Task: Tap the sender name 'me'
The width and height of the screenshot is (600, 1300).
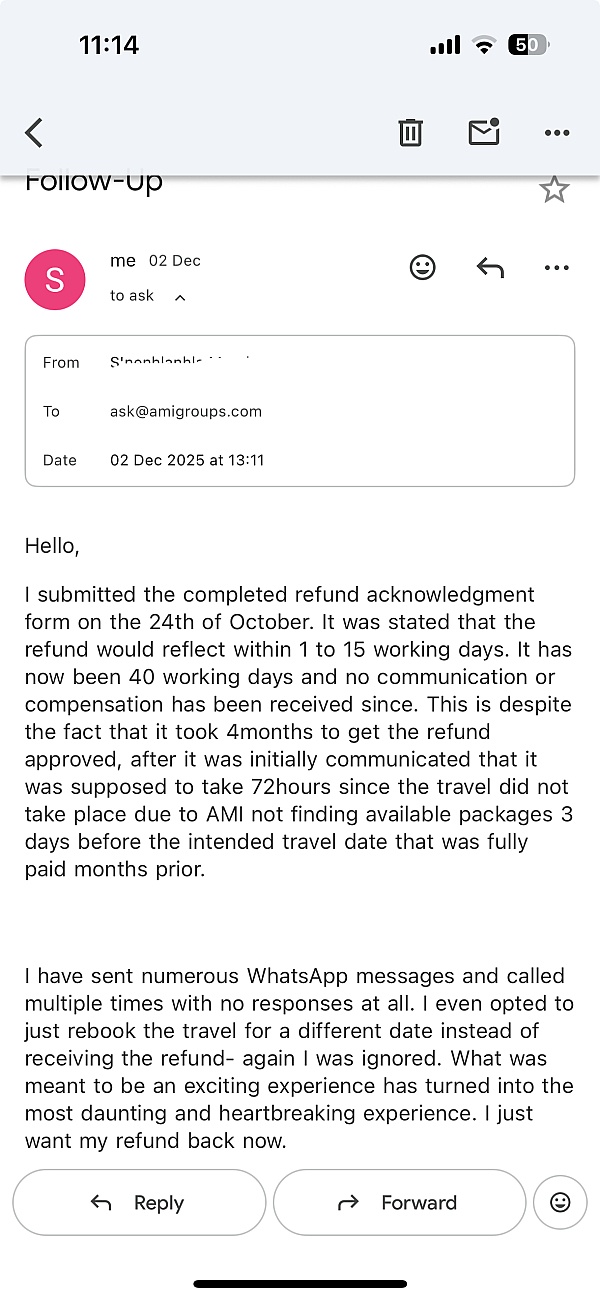Action: pos(123,260)
